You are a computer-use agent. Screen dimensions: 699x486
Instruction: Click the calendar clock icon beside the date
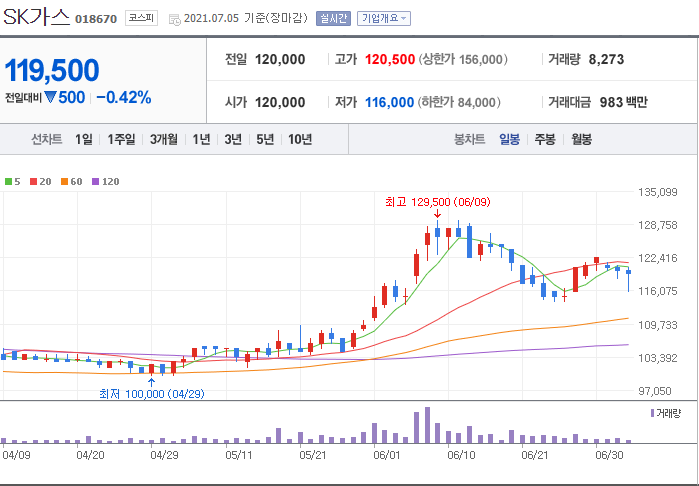(175, 19)
